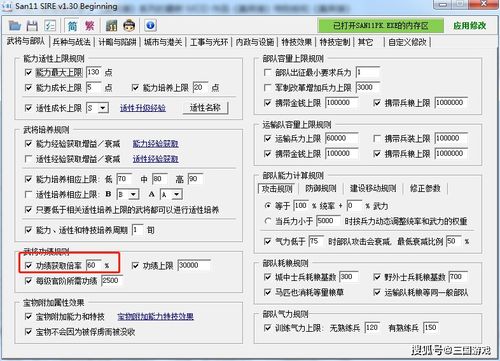The image size is (500, 361).
Task: Switch to the 特技定制 tab
Action: 335,42
